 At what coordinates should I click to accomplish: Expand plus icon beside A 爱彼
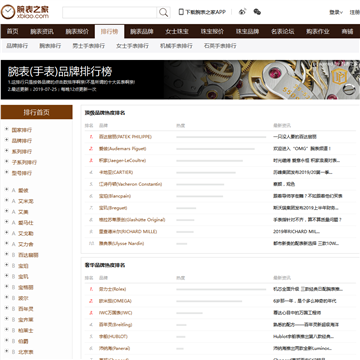click(x=6, y=190)
